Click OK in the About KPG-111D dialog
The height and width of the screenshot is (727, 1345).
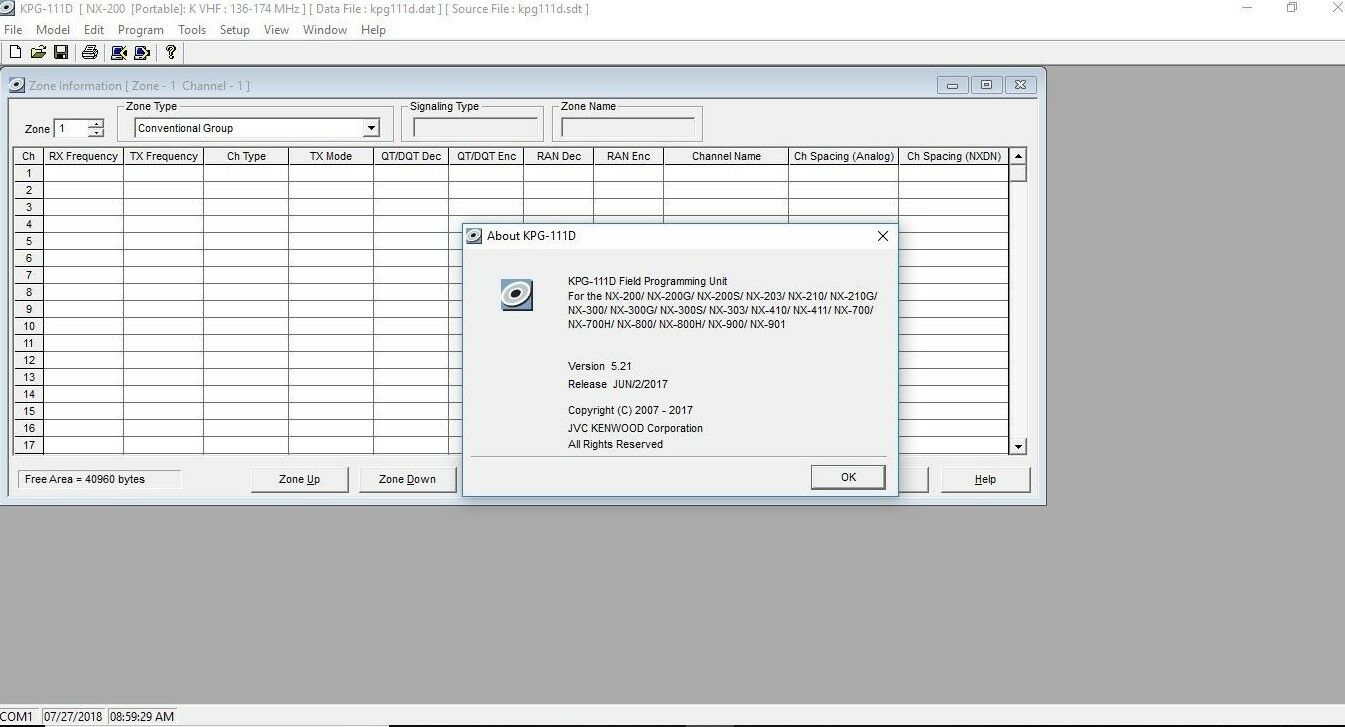click(x=848, y=477)
